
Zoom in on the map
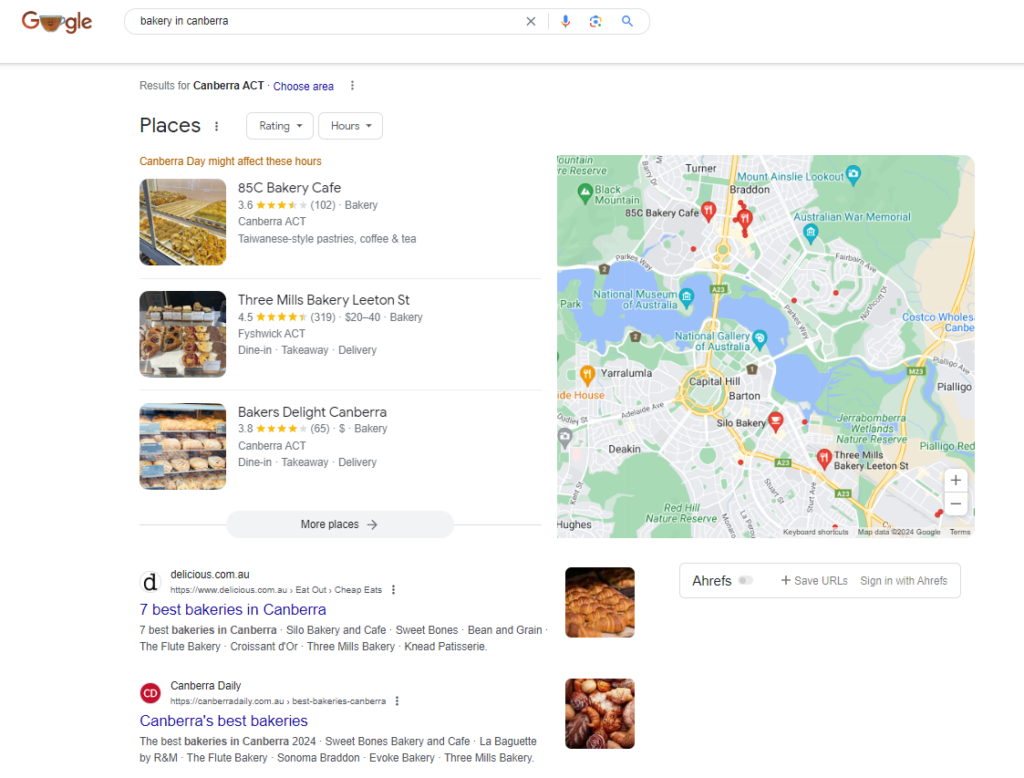[x=955, y=480]
